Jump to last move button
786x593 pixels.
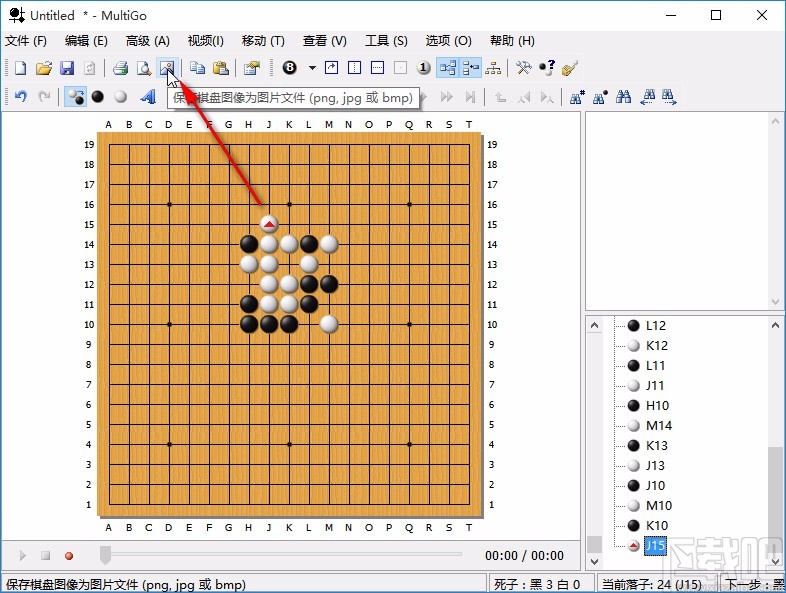(470, 97)
